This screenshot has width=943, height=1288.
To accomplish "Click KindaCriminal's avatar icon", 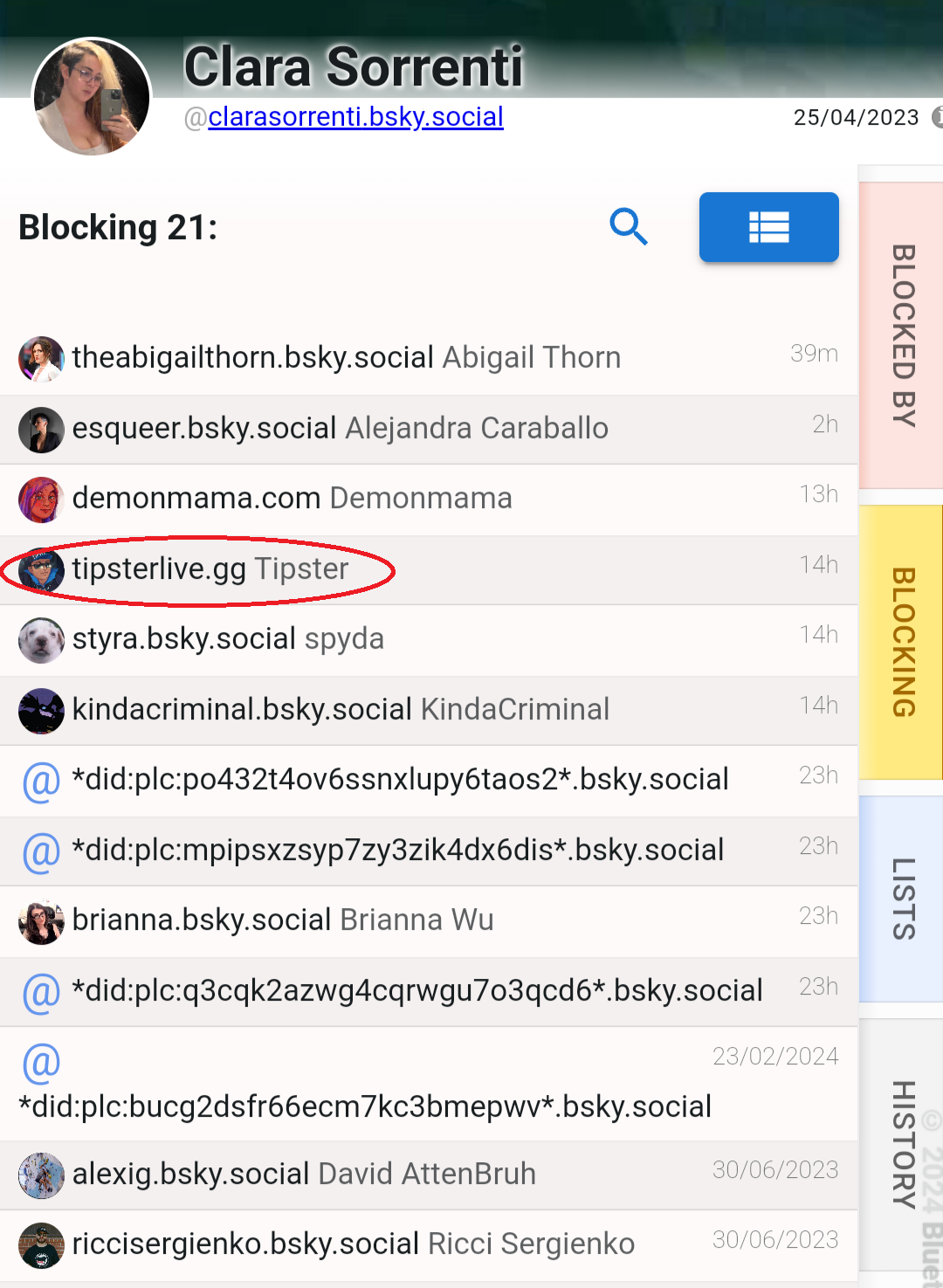I will click(x=41, y=710).
